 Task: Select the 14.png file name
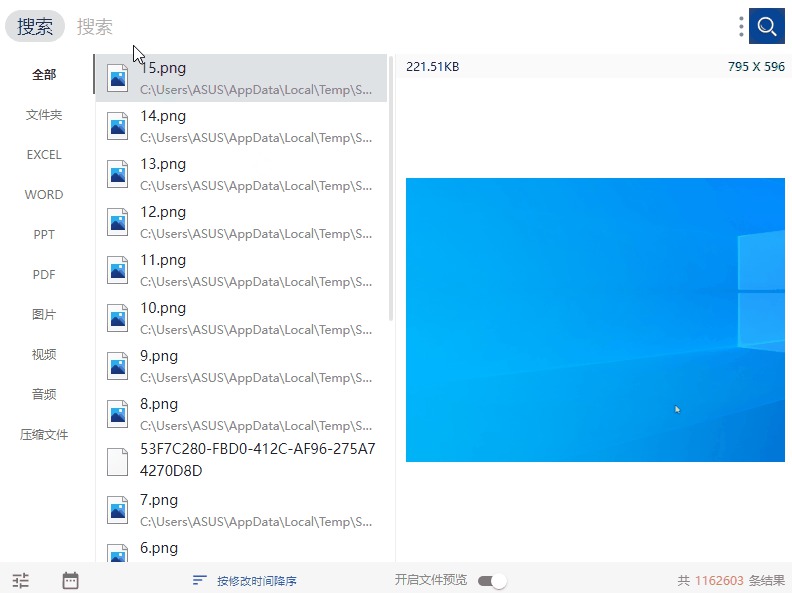[x=163, y=116]
